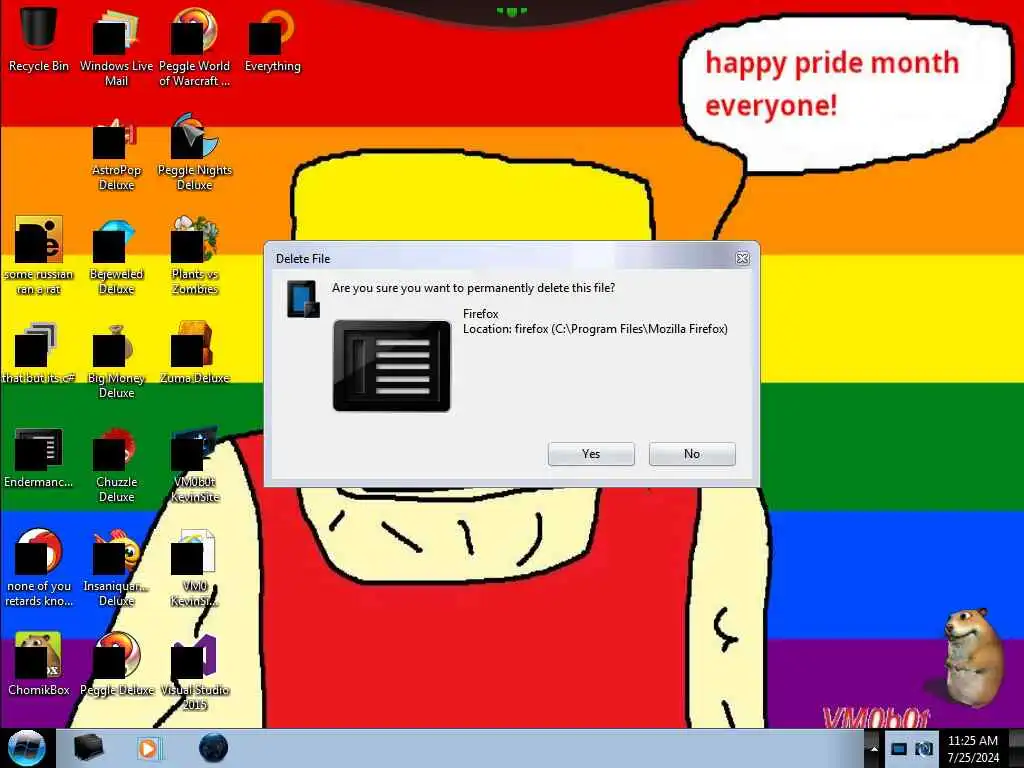Image resolution: width=1024 pixels, height=768 pixels.
Task: Click Yes to delete Firefox
Action: pyautogui.click(x=591, y=454)
